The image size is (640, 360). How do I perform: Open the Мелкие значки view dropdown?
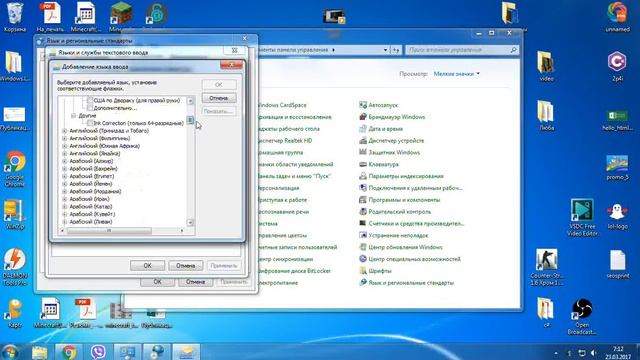[456, 74]
